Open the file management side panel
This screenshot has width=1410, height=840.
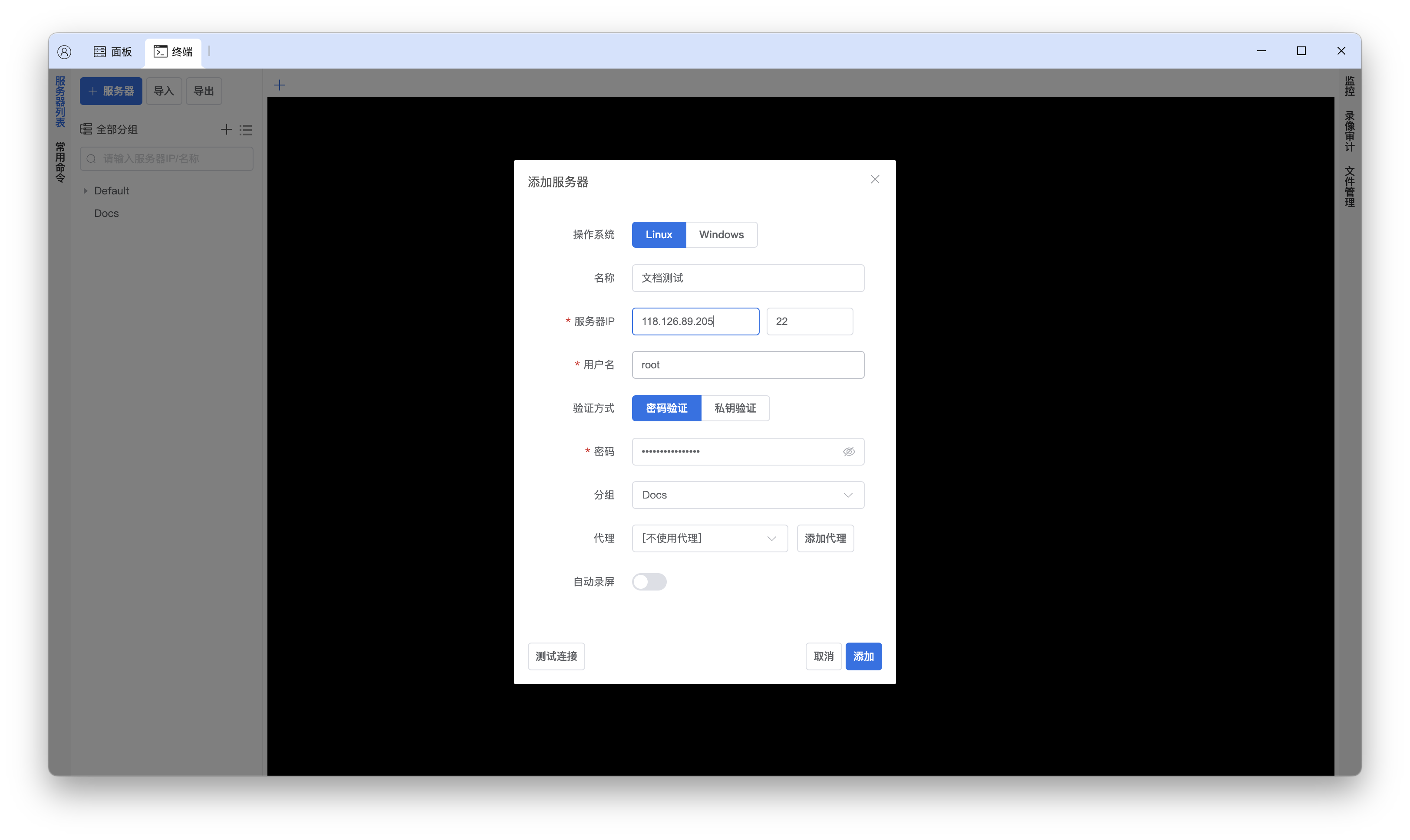click(1349, 187)
